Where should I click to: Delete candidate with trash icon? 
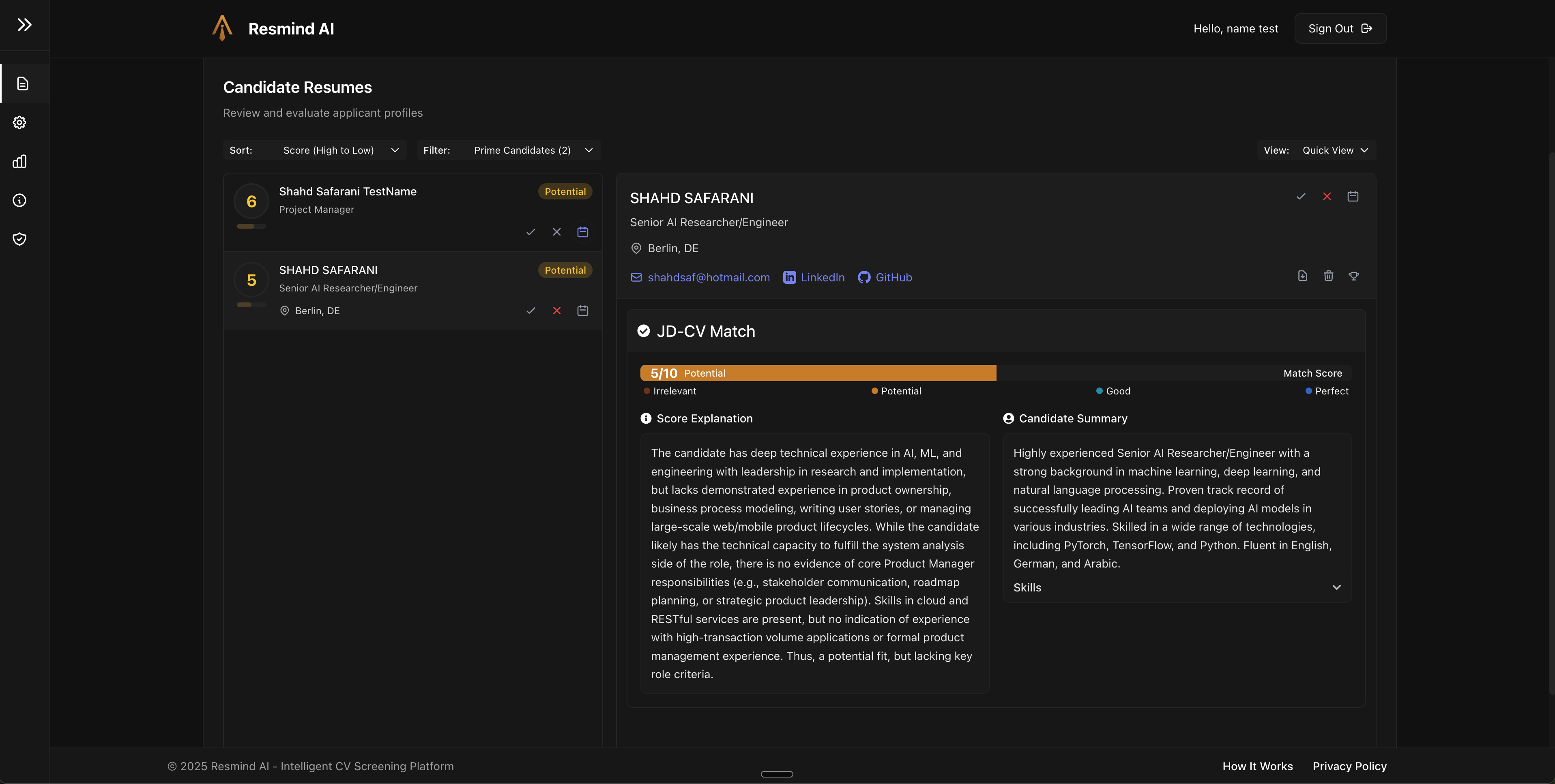[x=1329, y=276]
